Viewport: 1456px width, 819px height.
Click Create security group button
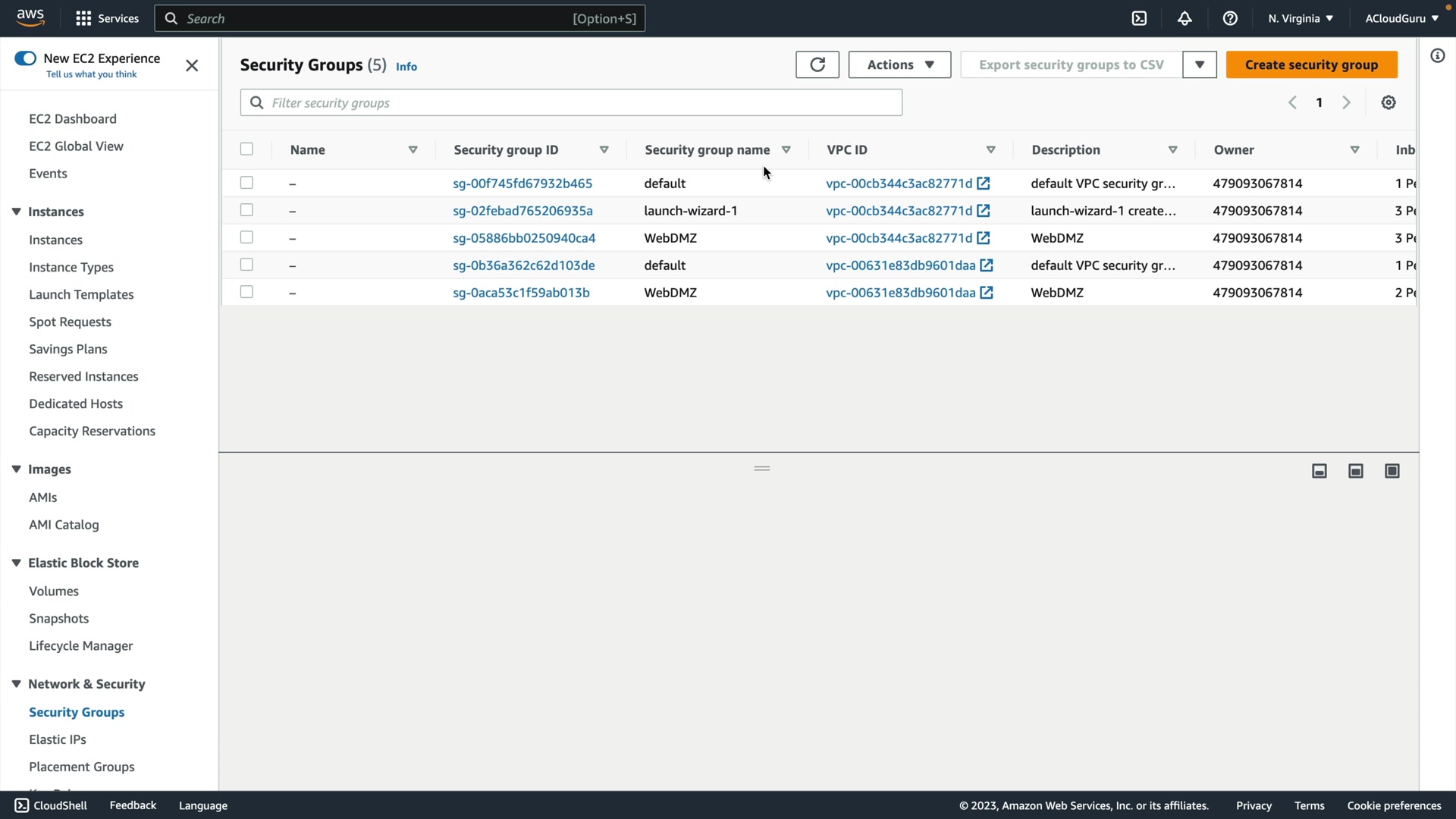tap(1311, 64)
